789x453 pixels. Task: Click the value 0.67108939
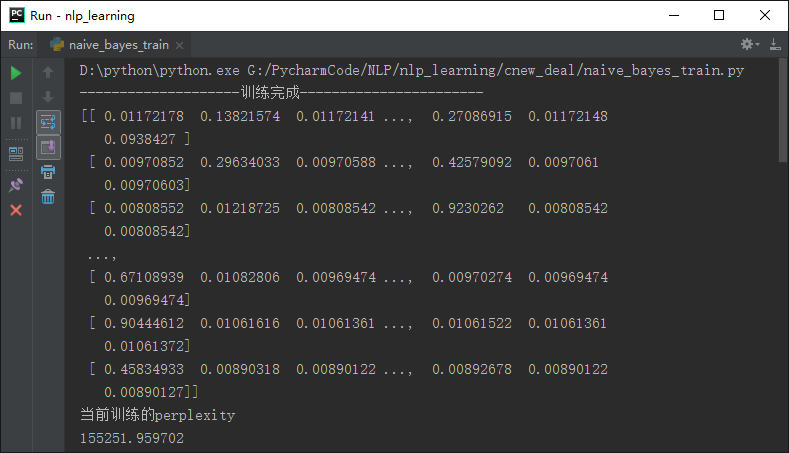pyautogui.click(x=144, y=277)
